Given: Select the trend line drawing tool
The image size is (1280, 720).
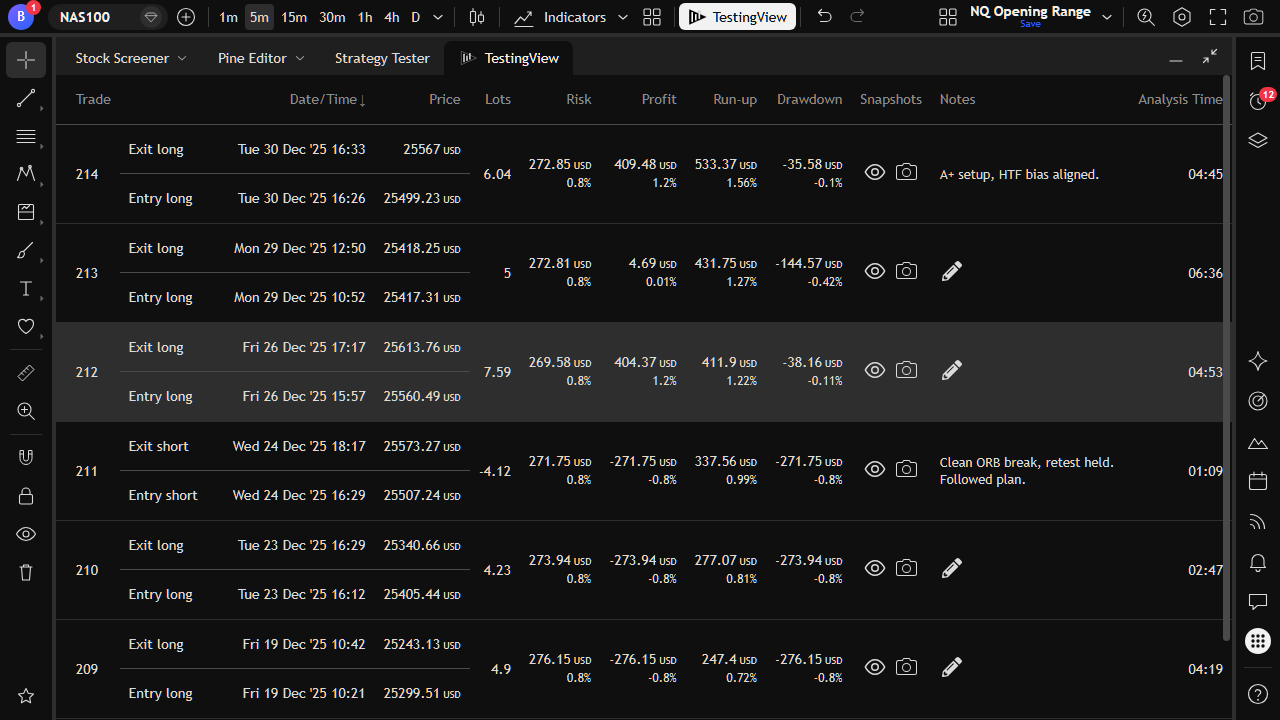Looking at the screenshot, I should click(26, 98).
